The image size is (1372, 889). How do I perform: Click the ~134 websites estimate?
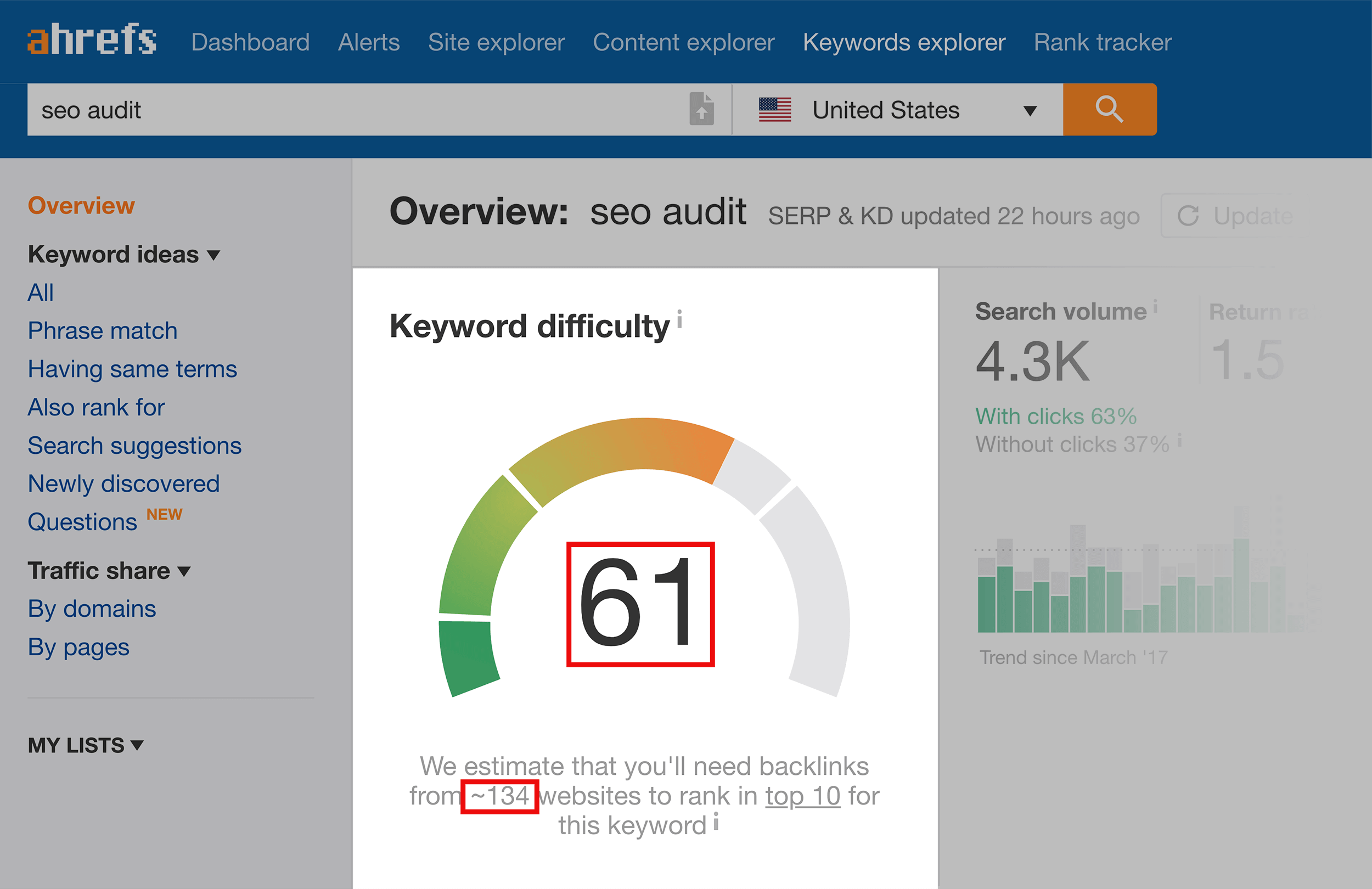tap(500, 796)
